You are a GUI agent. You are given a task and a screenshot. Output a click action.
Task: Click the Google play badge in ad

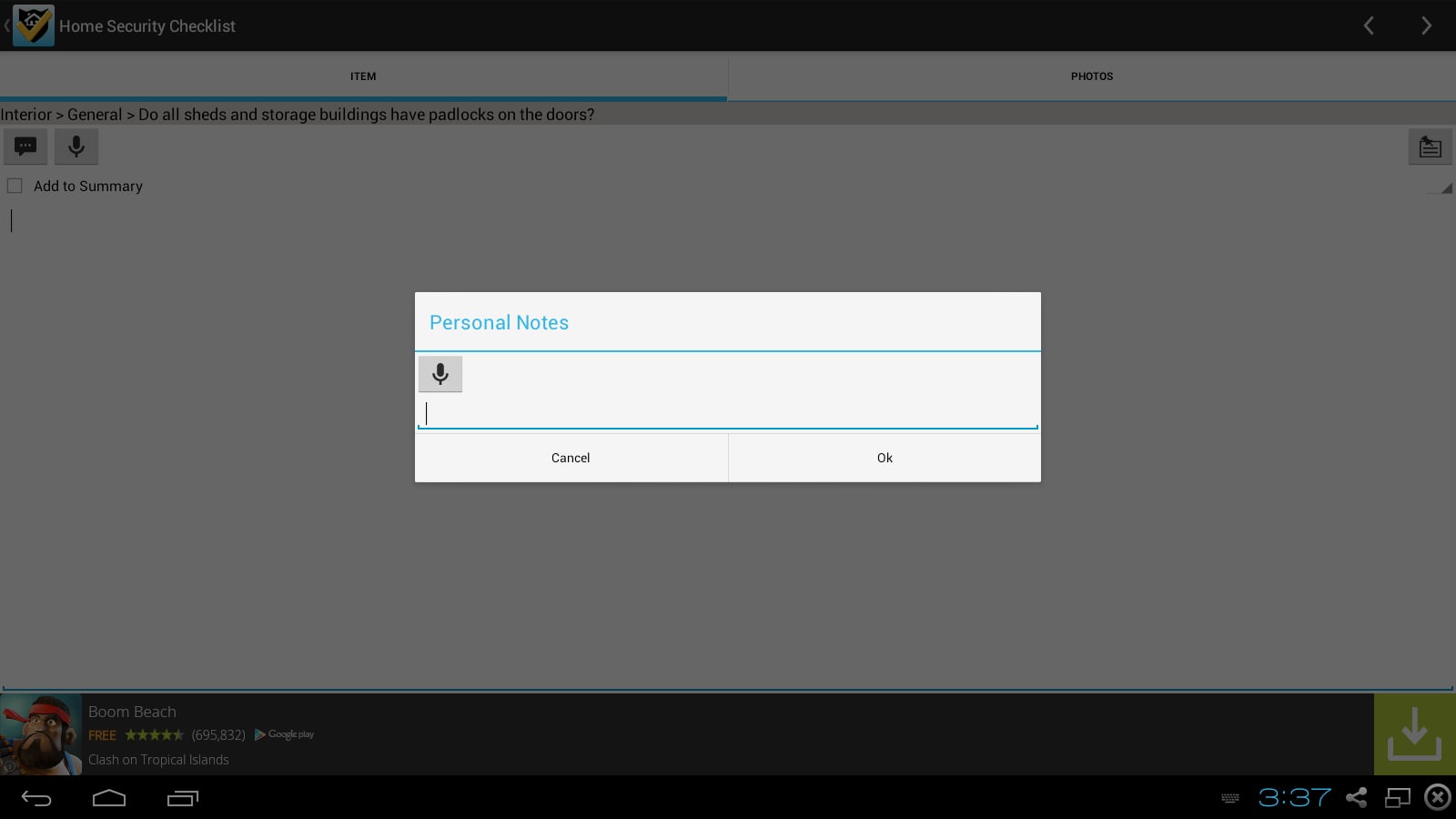(x=285, y=734)
